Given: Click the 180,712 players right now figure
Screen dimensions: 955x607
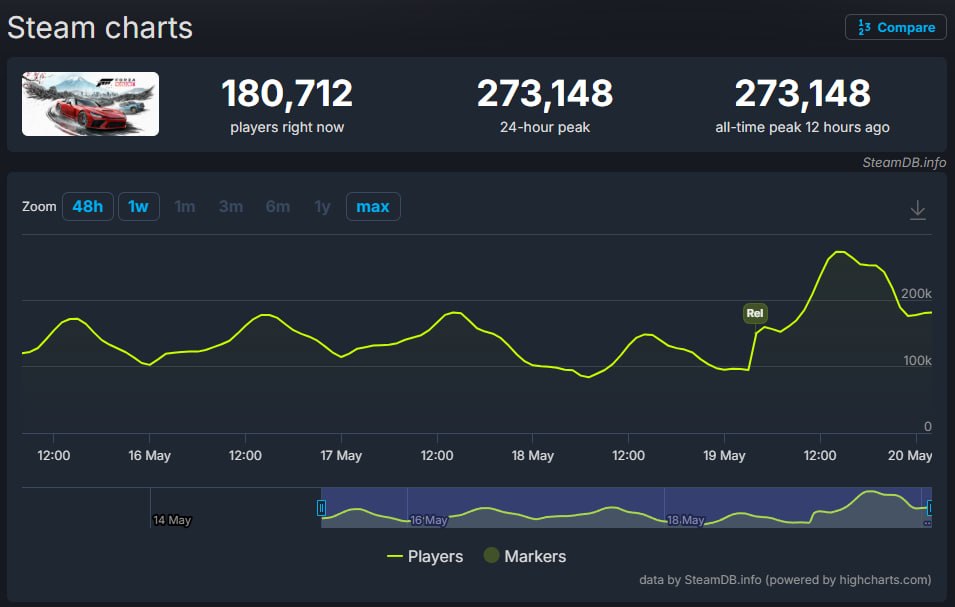Looking at the screenshot, I should pos(287,93).
